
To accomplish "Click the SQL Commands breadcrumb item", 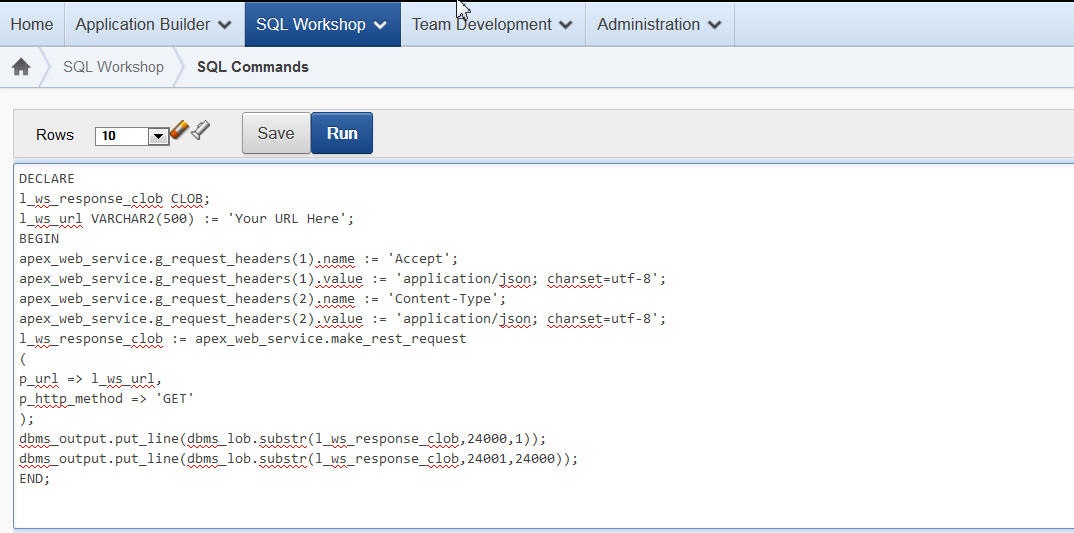I will coord(252,67).
